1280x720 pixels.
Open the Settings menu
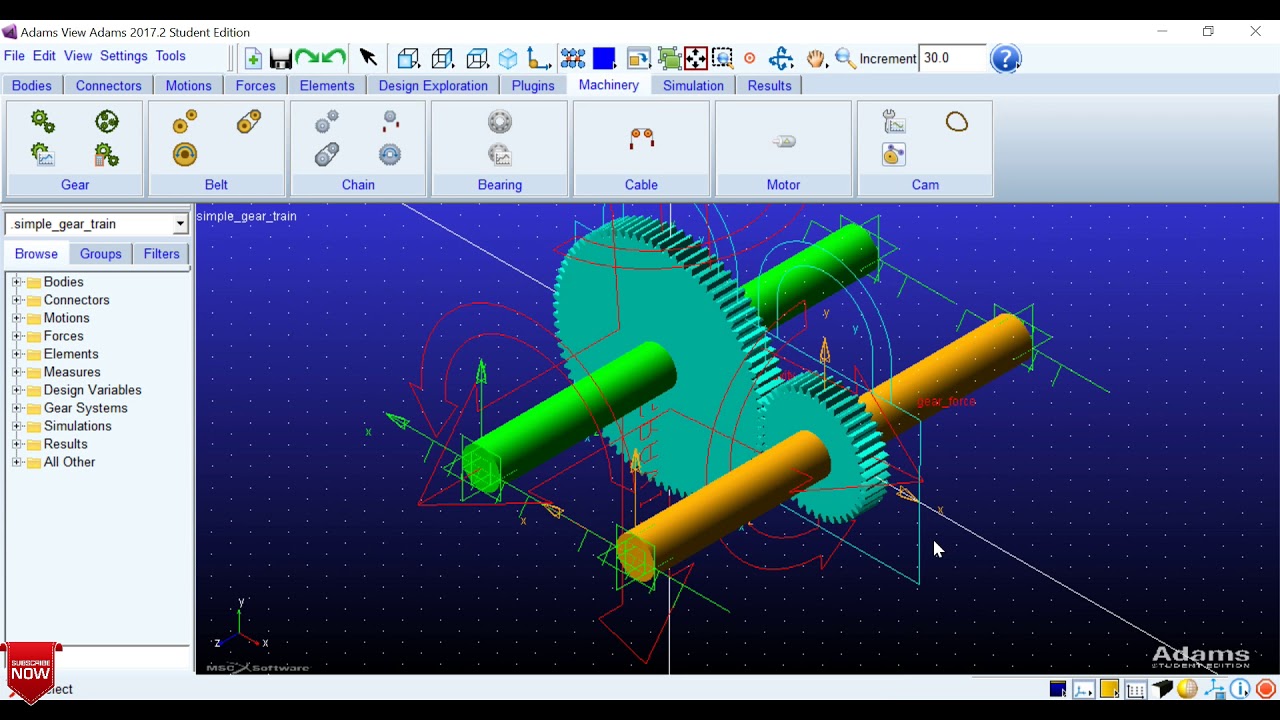(x=124, y=56)
